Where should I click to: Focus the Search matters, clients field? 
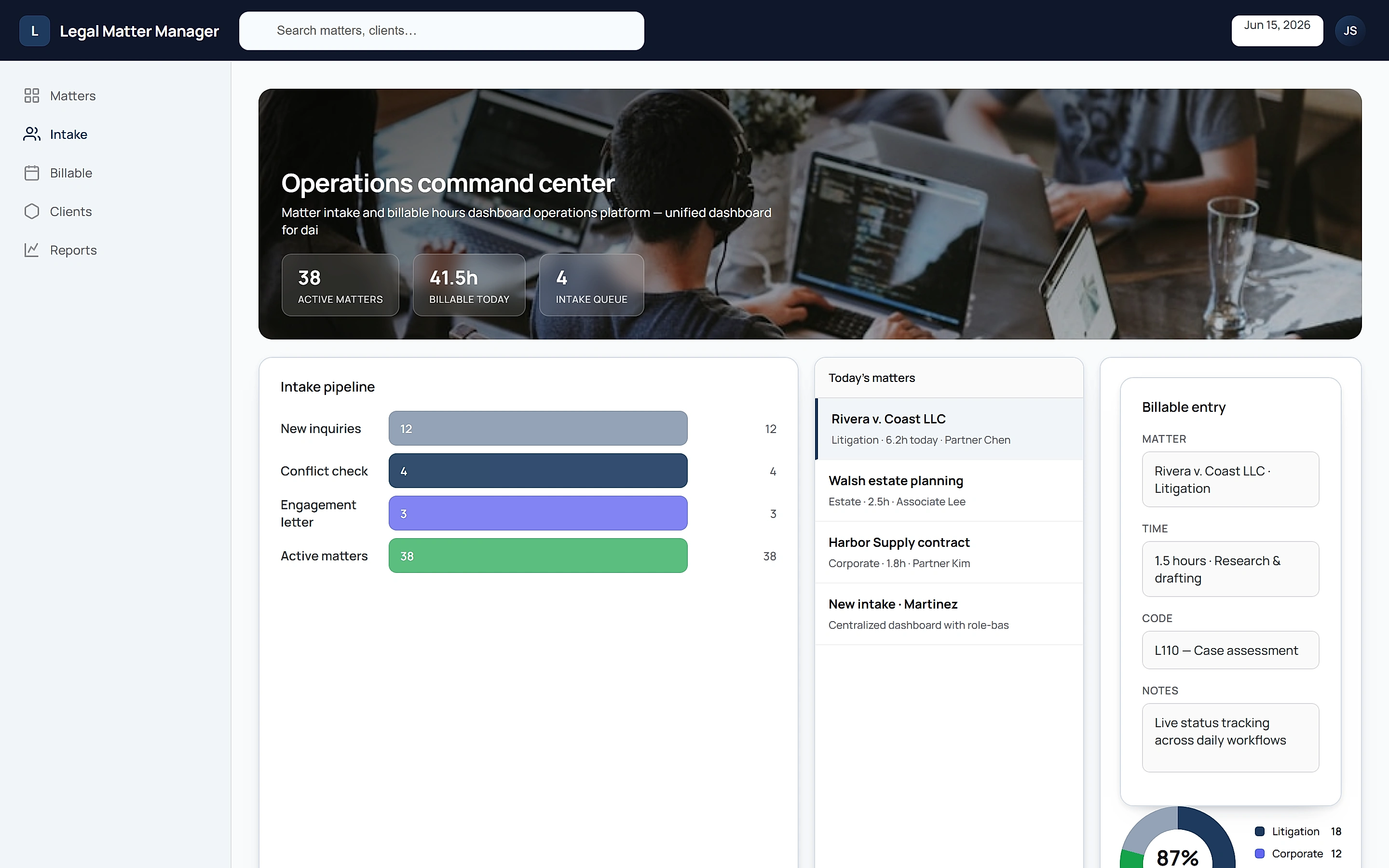pyautogui.click(x=441, y=30)
